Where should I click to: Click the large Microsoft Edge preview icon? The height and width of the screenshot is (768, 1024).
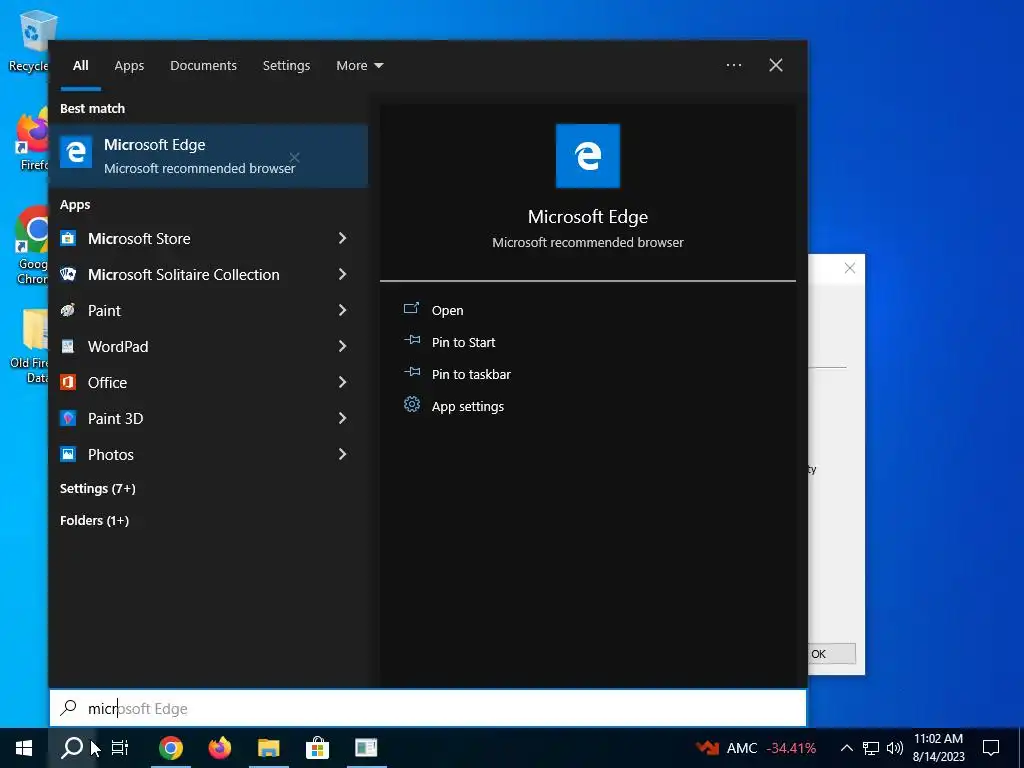(x=588, y=156)
